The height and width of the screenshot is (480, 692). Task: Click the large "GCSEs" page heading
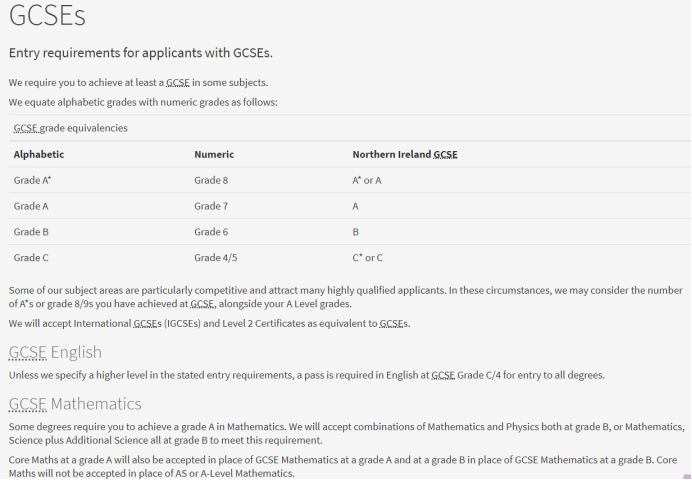click(x=47, y=16)
